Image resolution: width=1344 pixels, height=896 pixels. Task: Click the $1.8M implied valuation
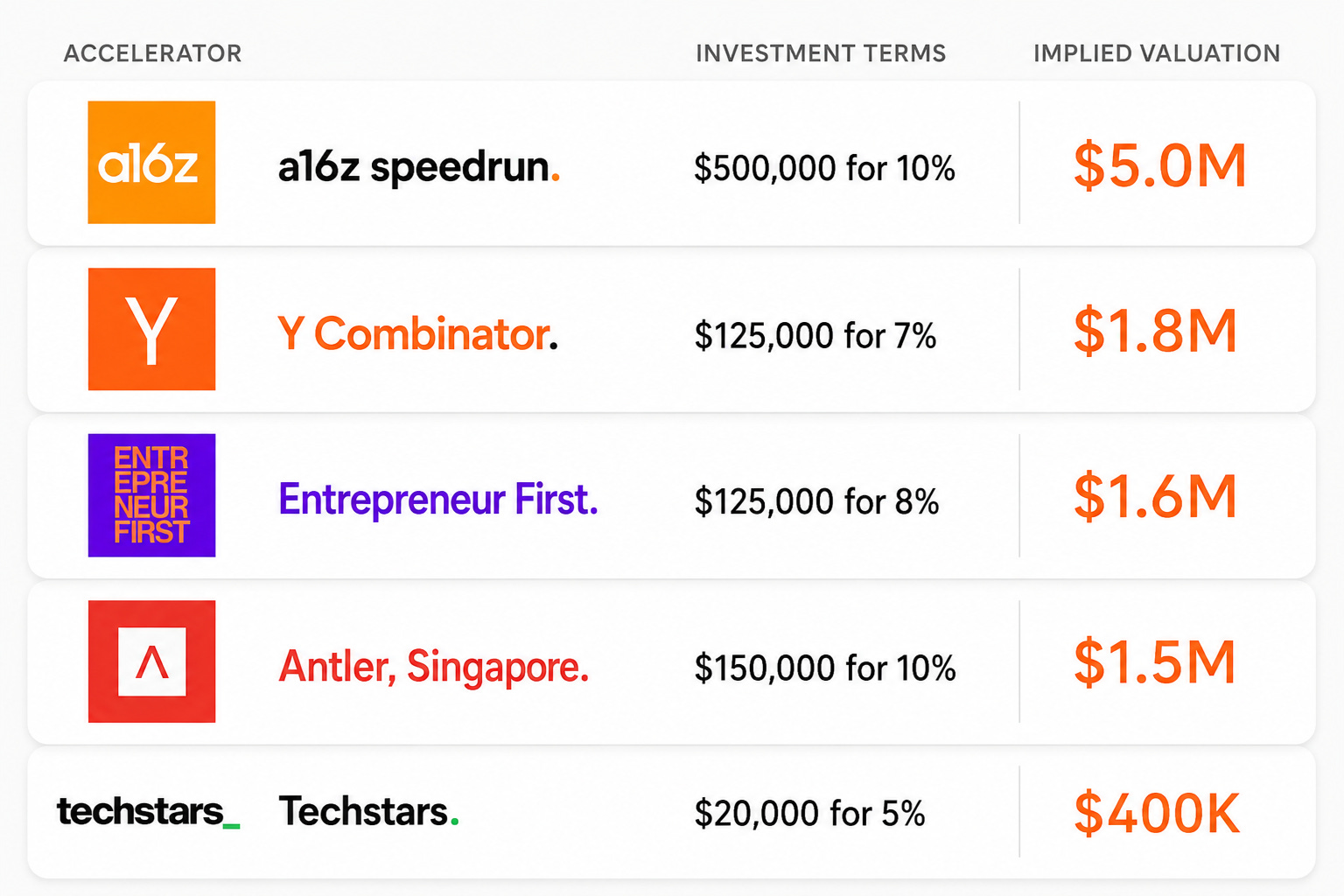coord(1155,331)
